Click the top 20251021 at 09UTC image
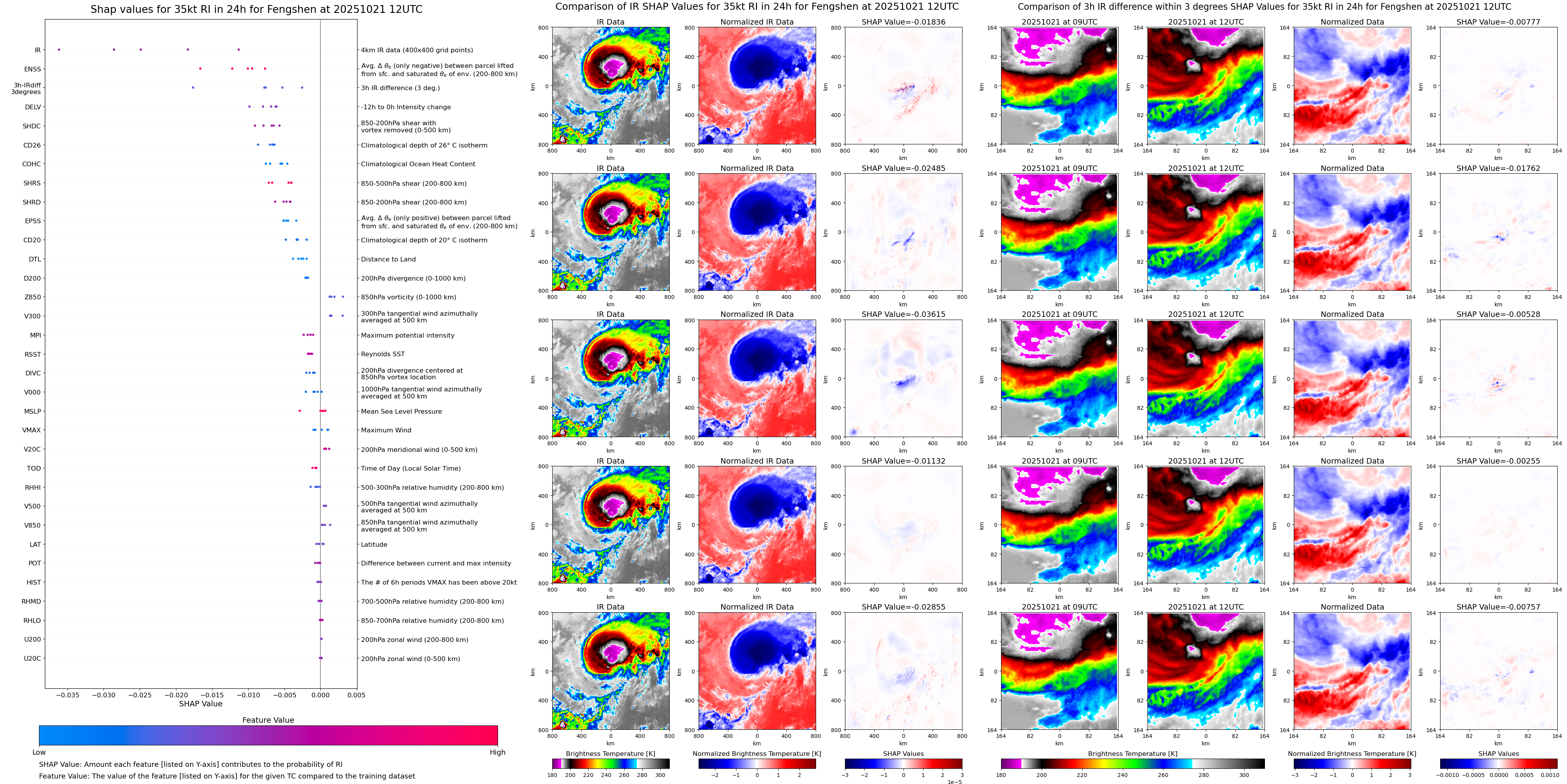The height and width of the screenshot is (784, 1567). pyautogui.click(x=1059, y=86)
